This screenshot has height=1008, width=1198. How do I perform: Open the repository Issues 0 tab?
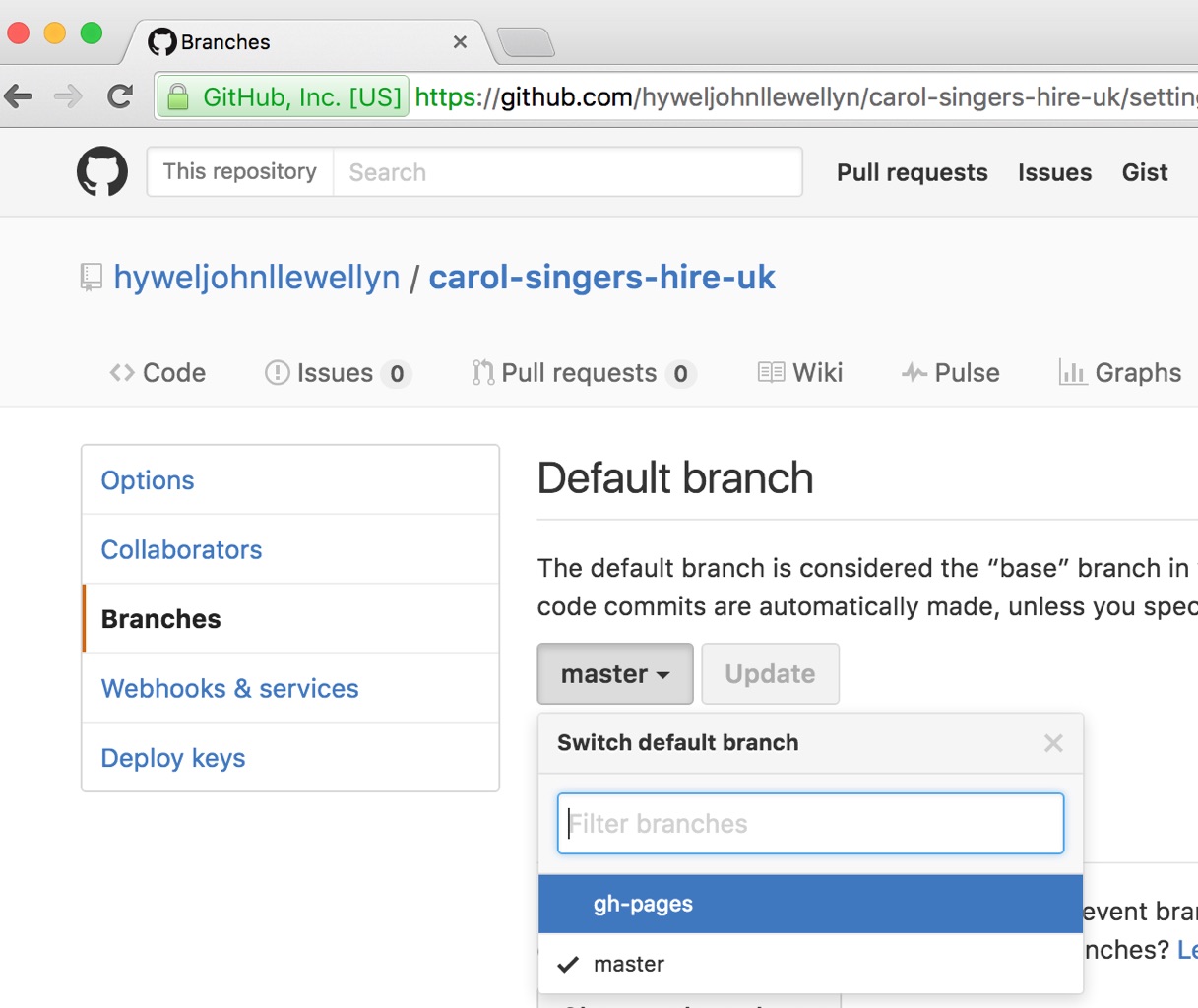tap(338, 373)
